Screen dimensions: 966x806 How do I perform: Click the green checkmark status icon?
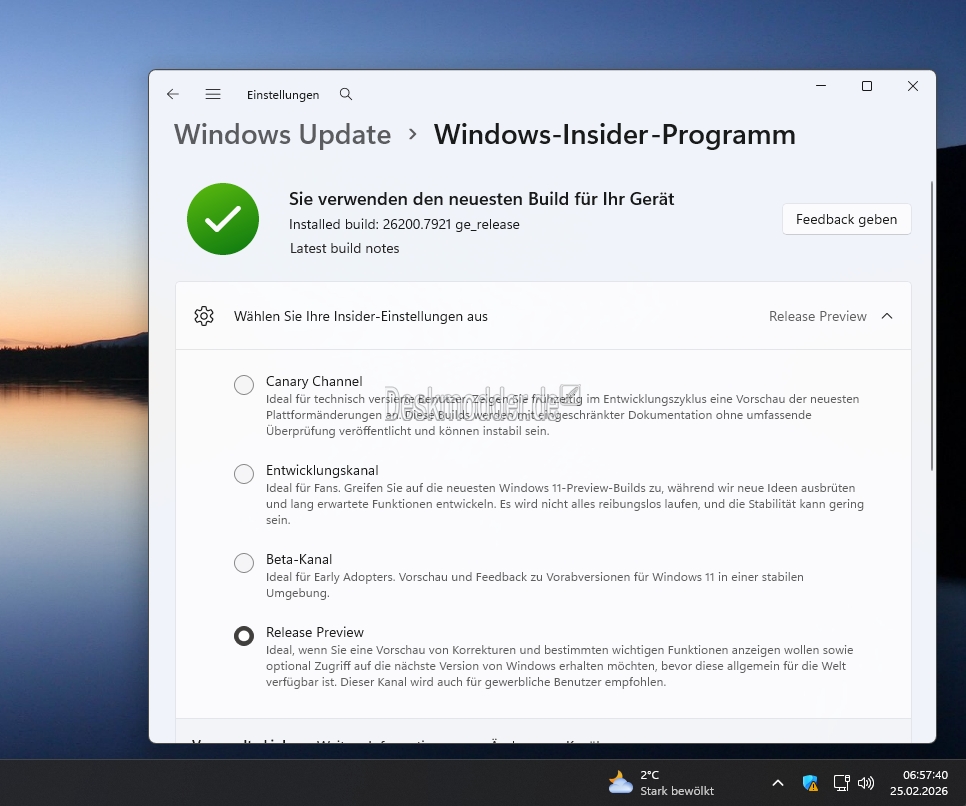click(x=223, y=219)
